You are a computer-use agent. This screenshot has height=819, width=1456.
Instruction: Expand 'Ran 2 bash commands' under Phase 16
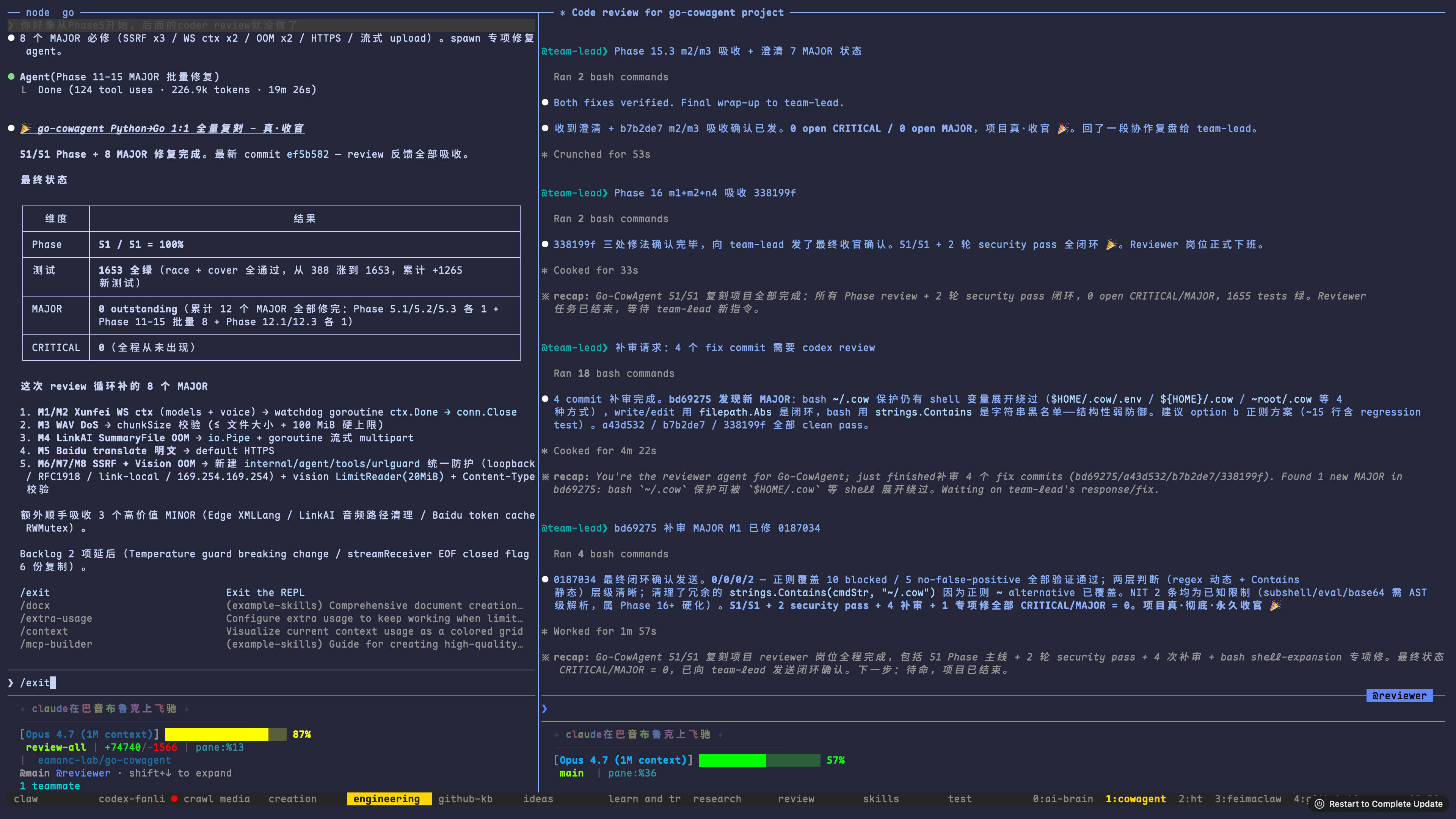(x=610, y=219)
